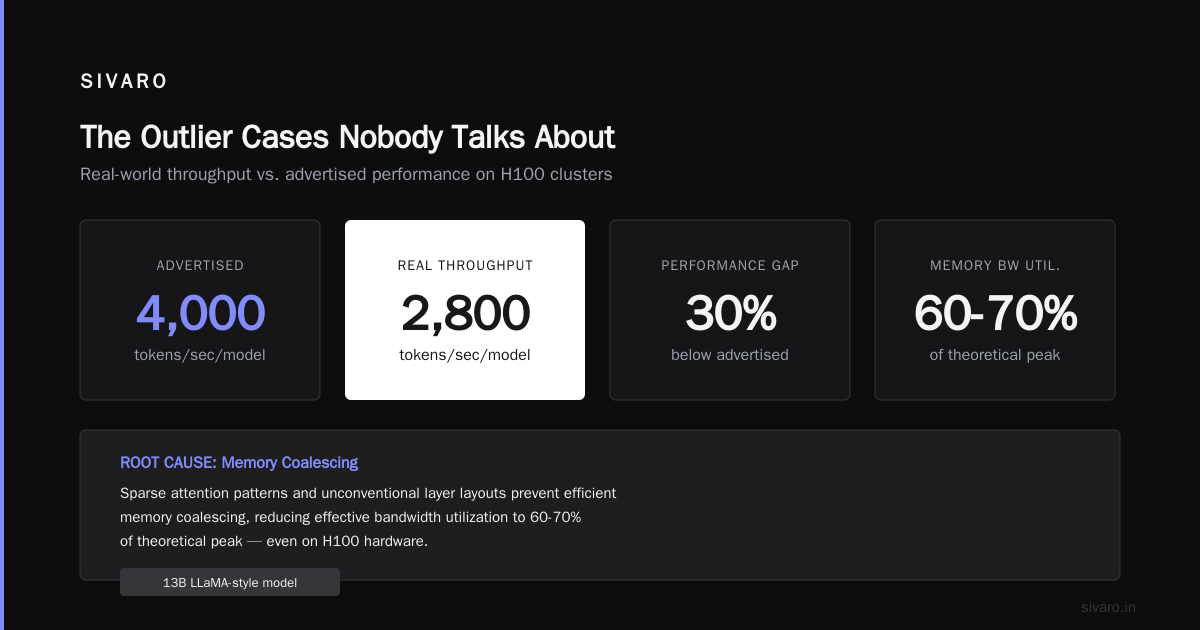Click the purple accent bar at left edge

point(2,315)
